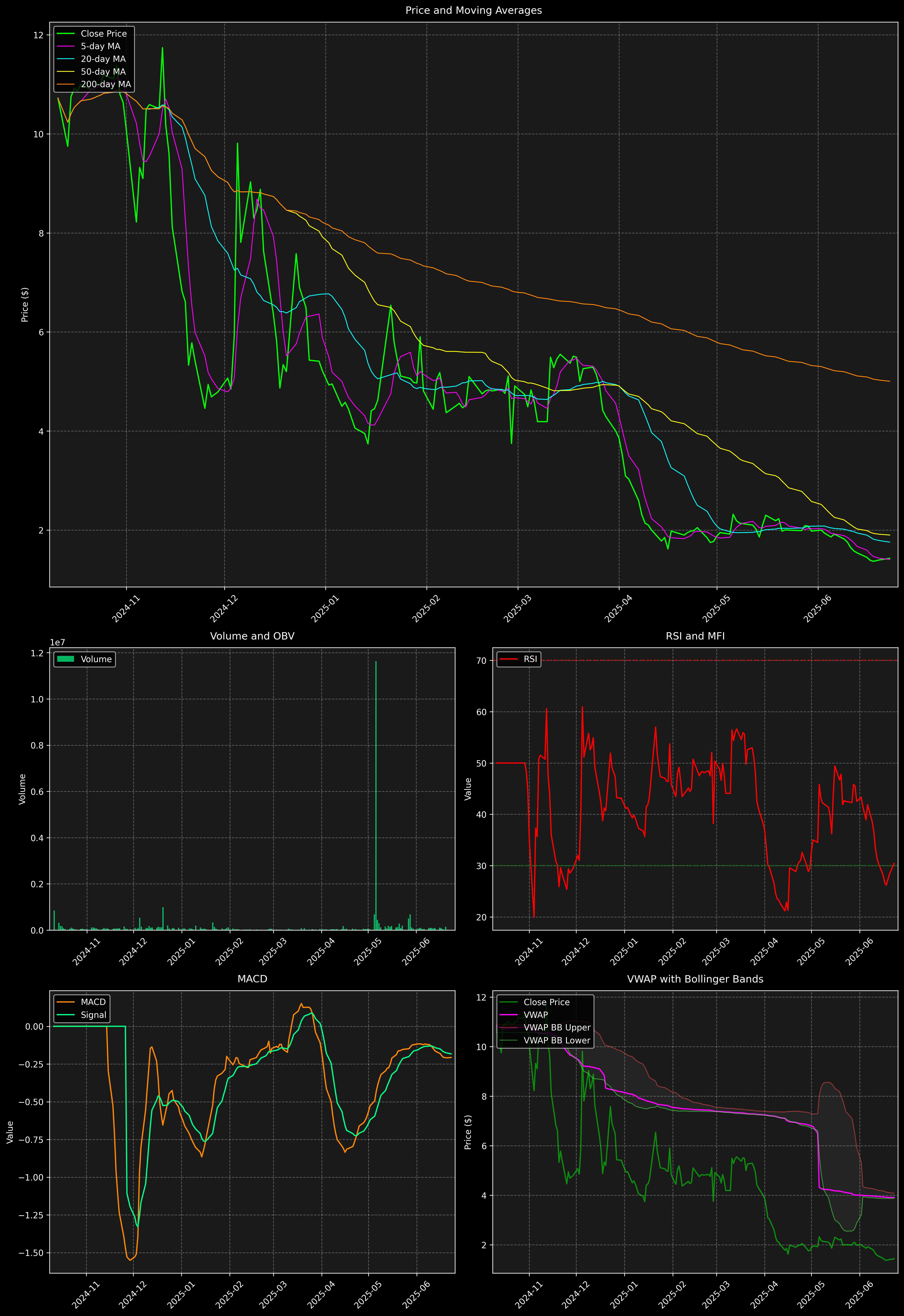
Task: Click the green Volume legend patch
Action: 66,659
